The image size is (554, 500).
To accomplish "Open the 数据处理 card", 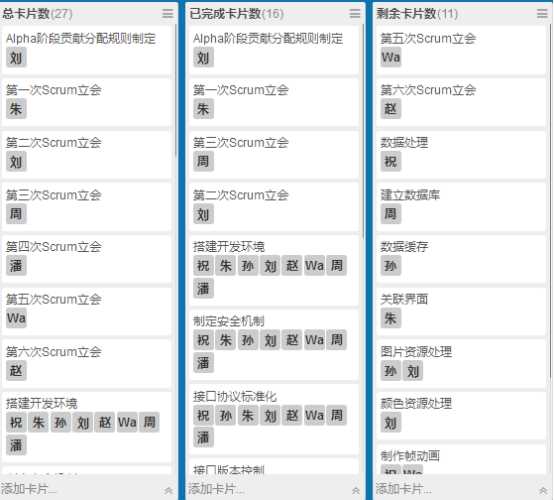I will [461, 154].
